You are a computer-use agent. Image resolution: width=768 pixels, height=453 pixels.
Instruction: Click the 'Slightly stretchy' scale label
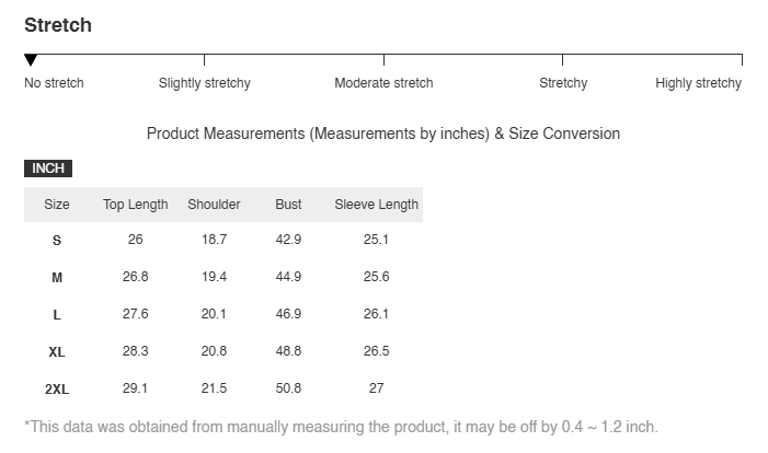(x=204, y=83)
